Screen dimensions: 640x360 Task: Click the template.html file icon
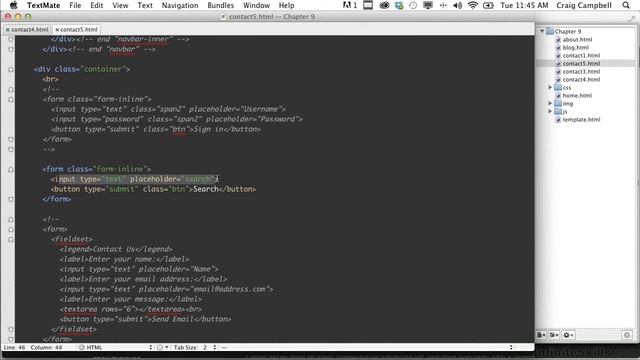[x=558, y=120]
